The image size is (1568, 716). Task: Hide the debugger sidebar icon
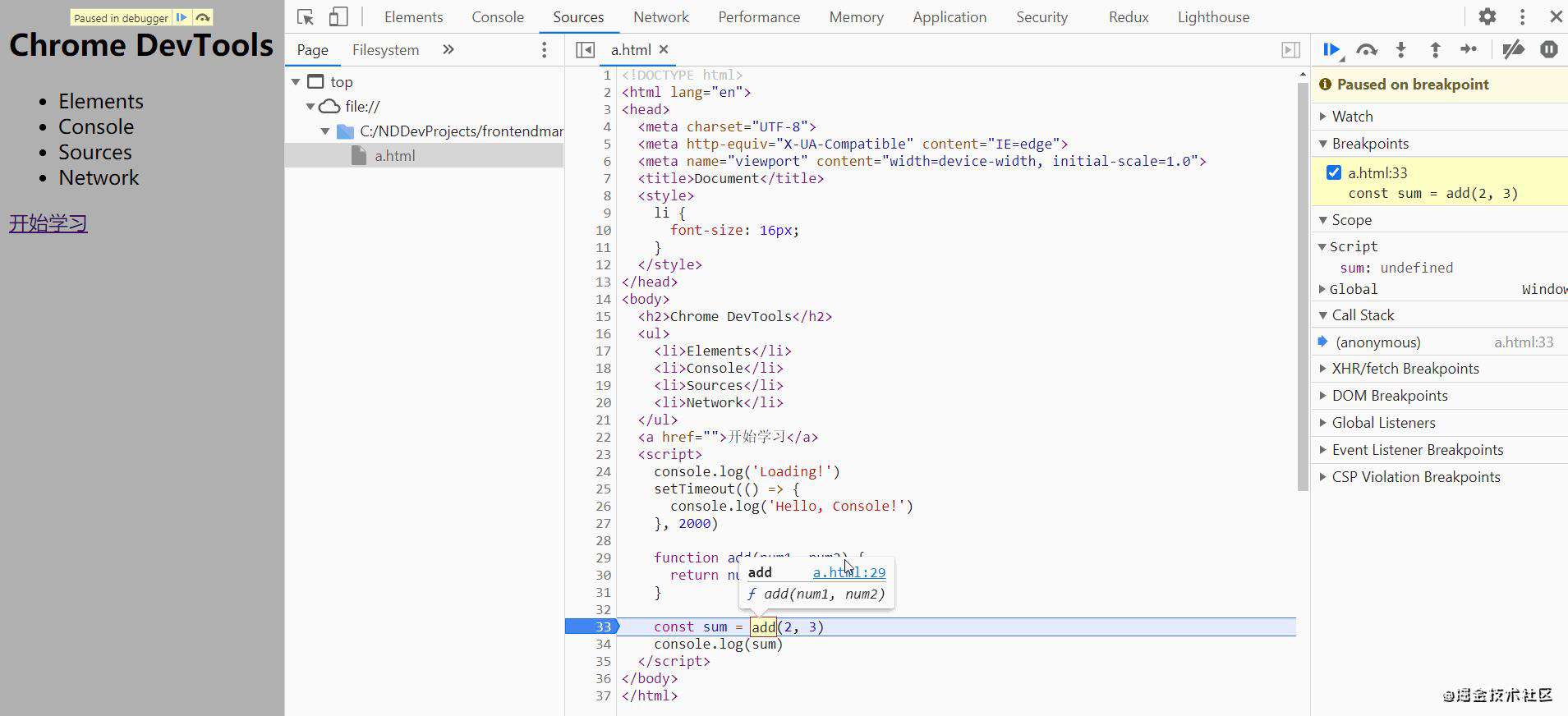click(1291, 50)
